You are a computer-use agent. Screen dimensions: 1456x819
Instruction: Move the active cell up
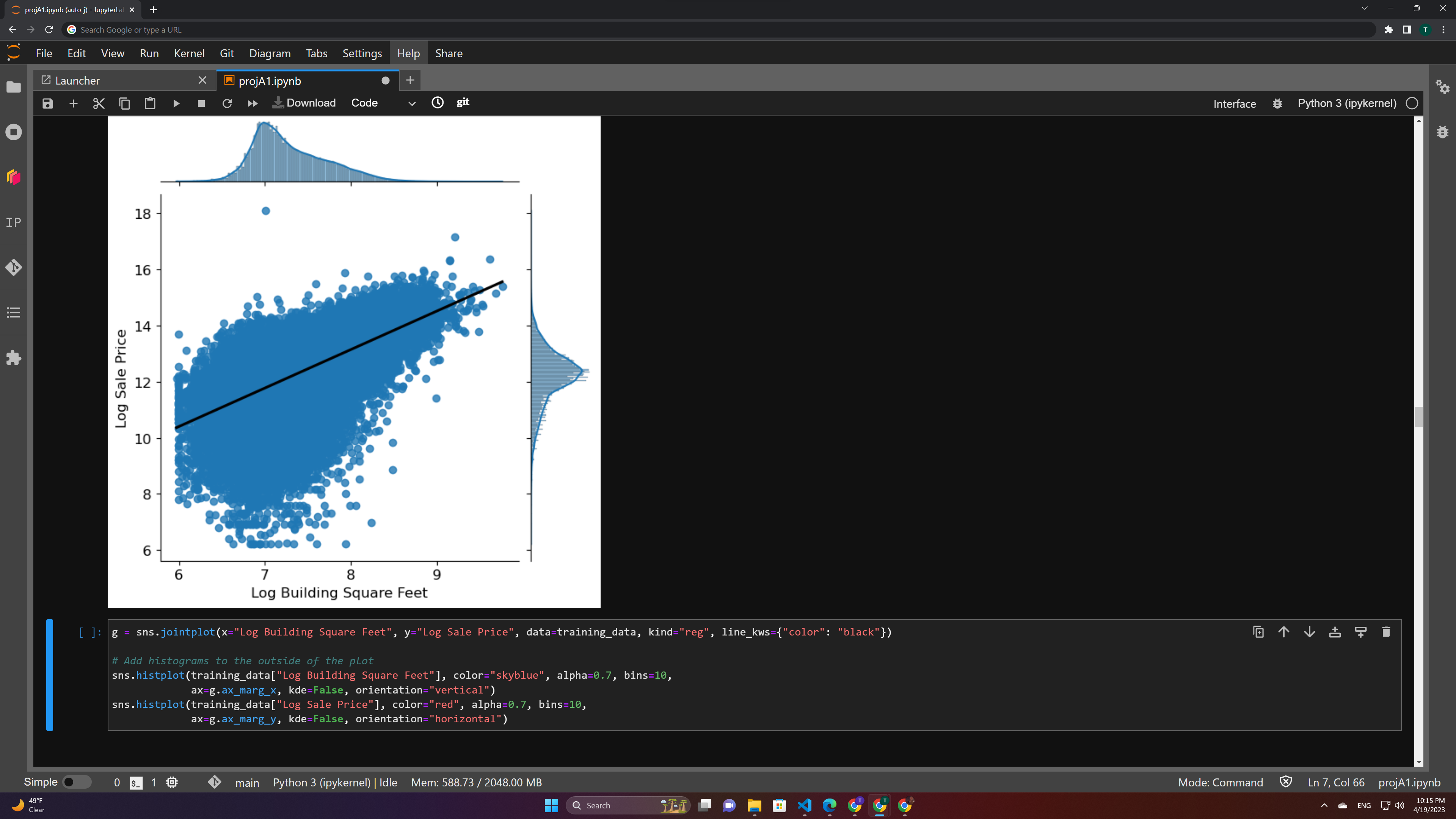1283,632
